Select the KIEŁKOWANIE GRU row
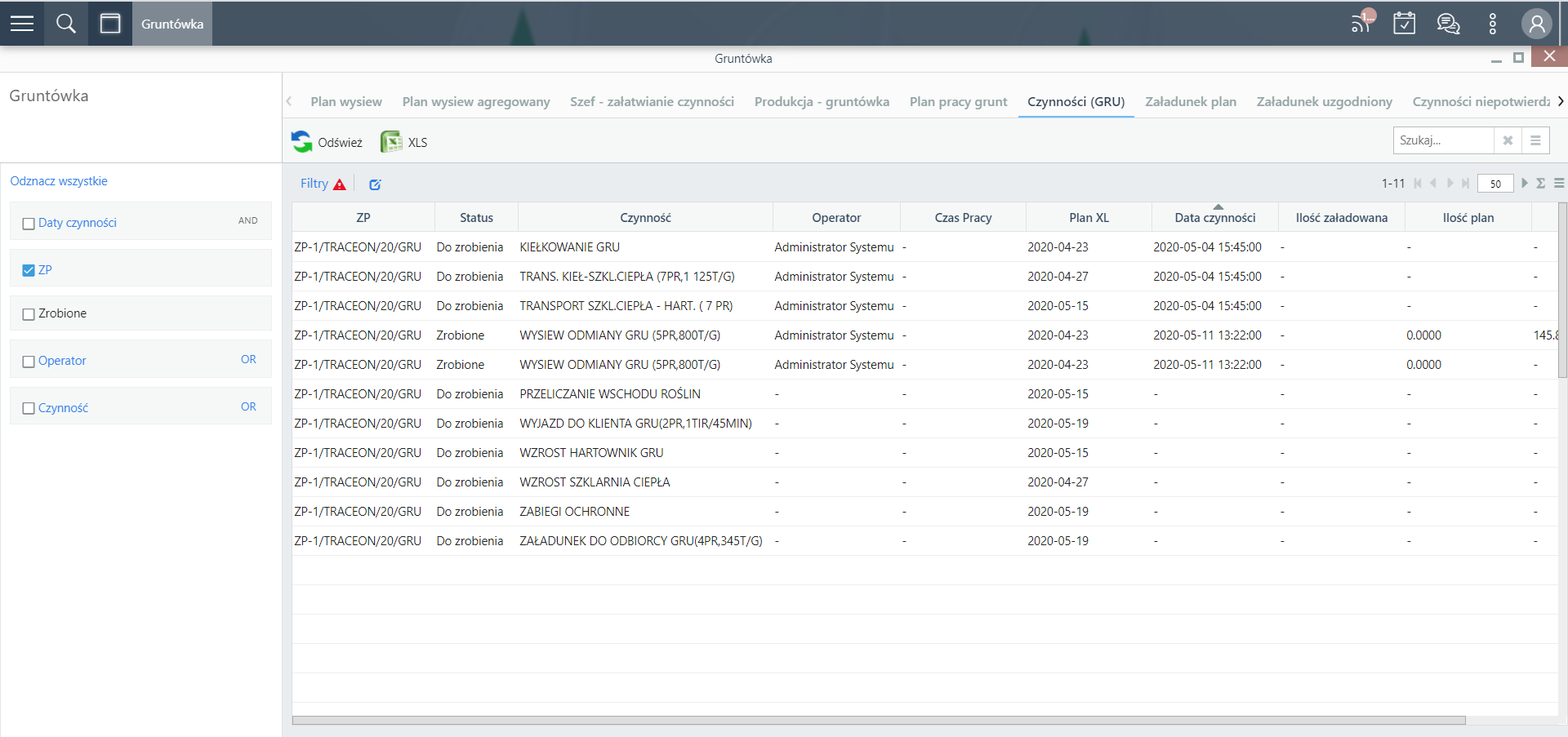The image size is (1568, 737). [x=925, y=246]
